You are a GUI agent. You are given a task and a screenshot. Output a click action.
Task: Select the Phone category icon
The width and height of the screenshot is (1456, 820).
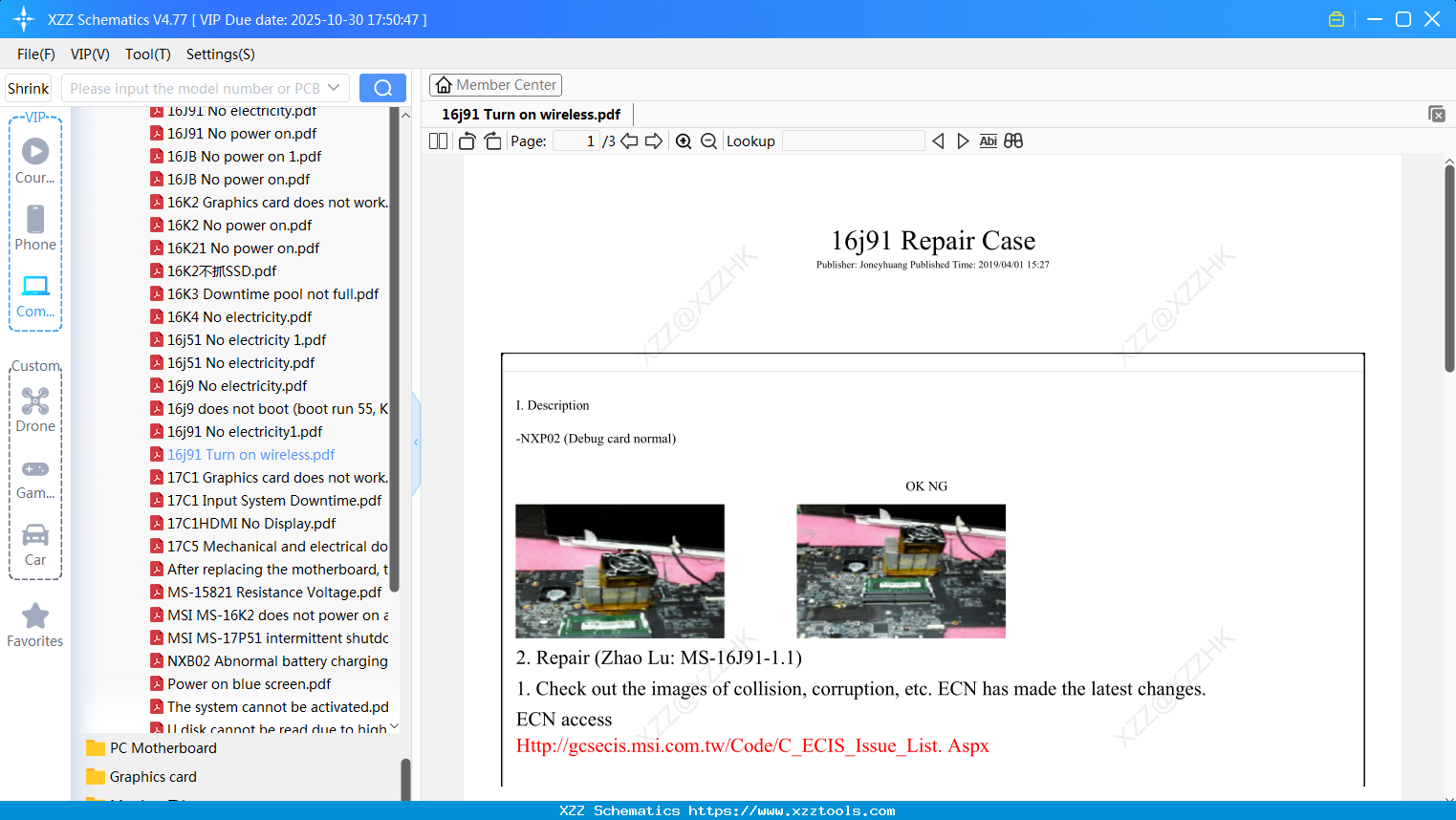coord(35,227)
